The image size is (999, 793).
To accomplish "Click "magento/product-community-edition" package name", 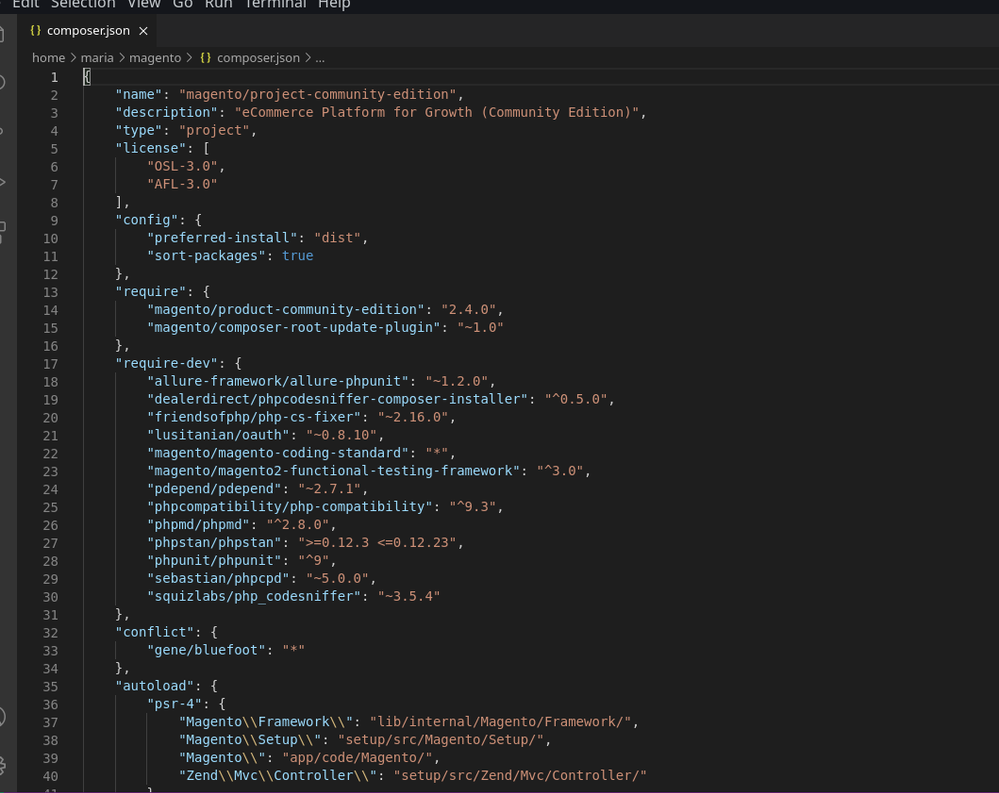I will coord(286,310).
